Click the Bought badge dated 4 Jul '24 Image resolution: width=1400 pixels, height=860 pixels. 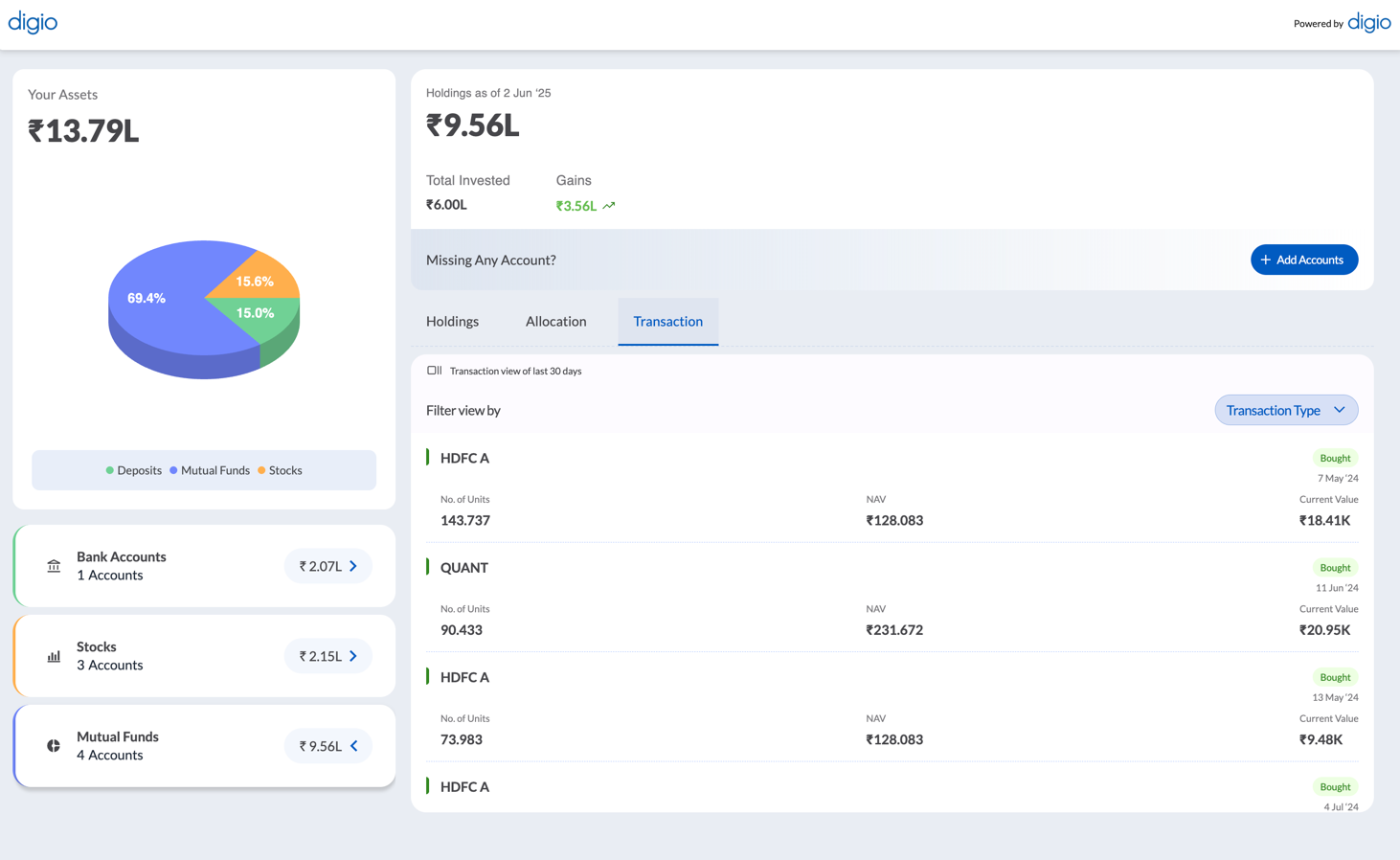[1335, 787]
